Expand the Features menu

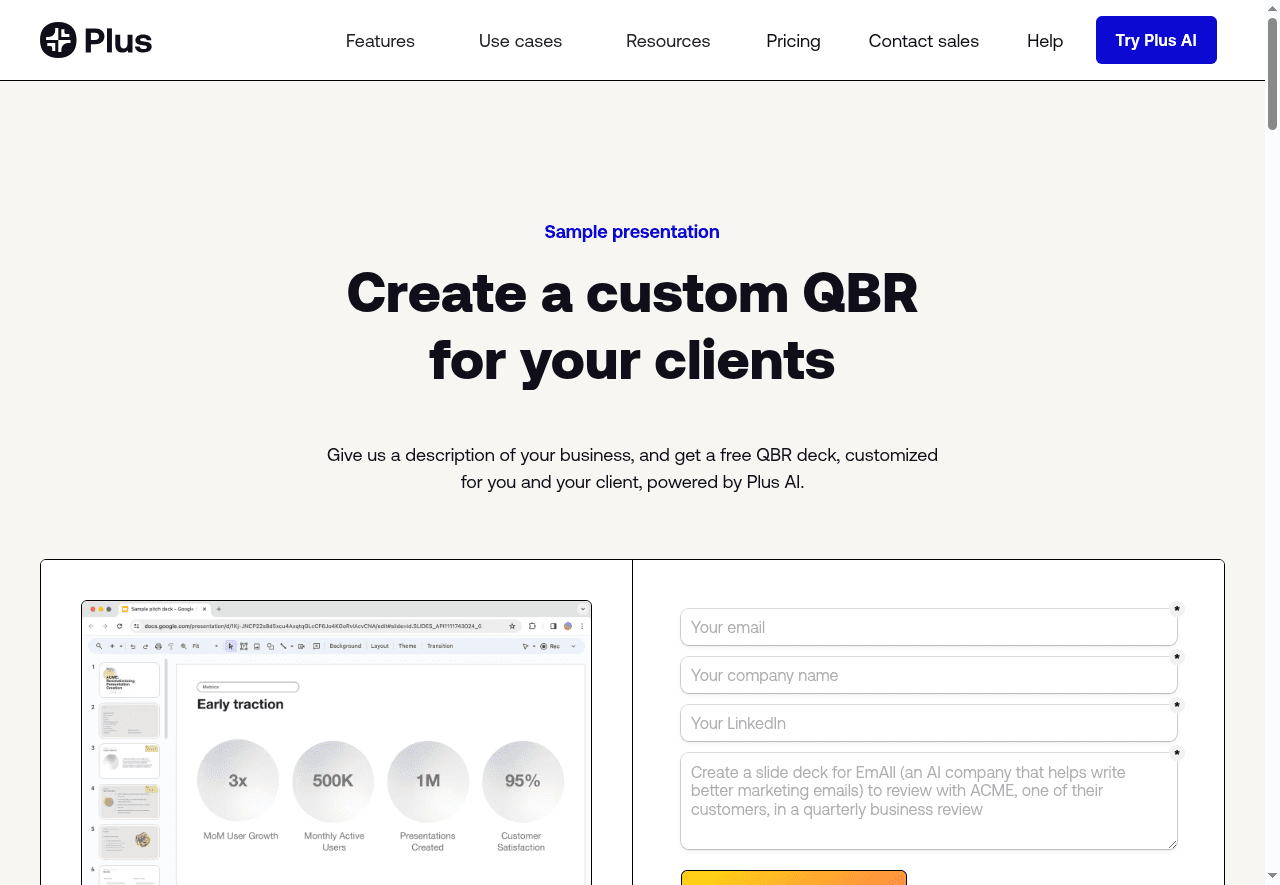[x=380, y=41]
